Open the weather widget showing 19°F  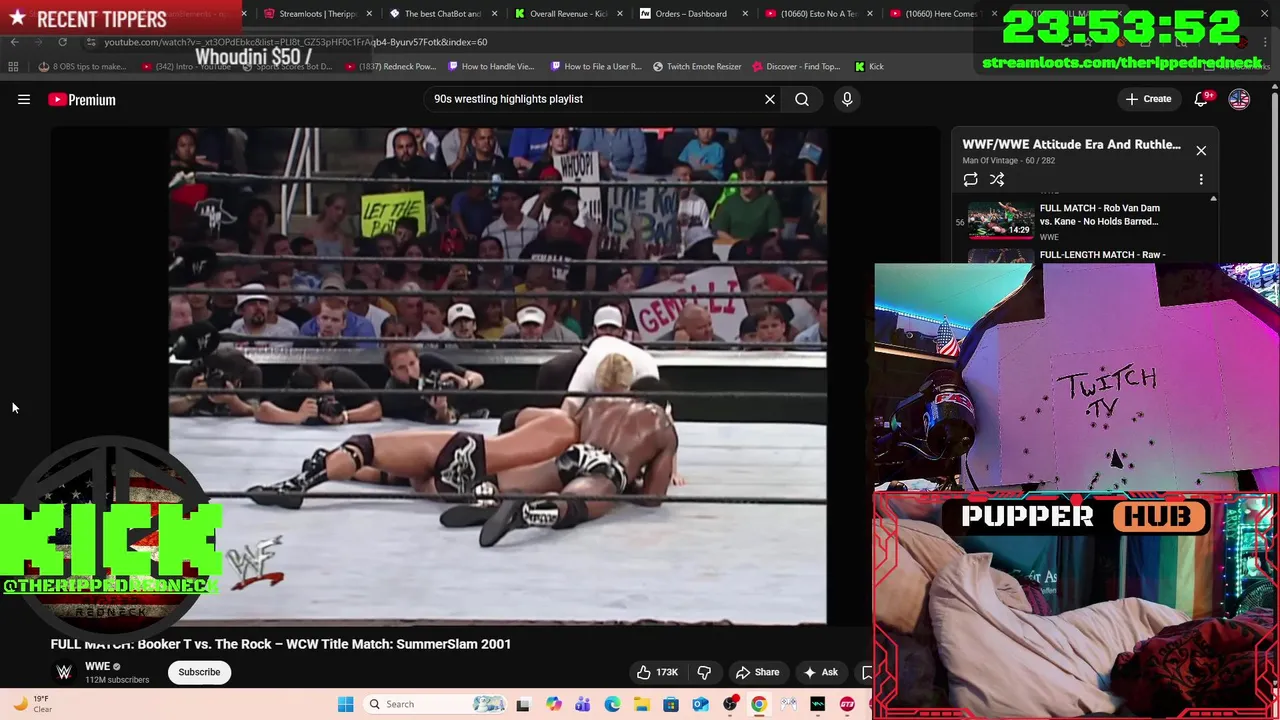(x=32, y=704)
